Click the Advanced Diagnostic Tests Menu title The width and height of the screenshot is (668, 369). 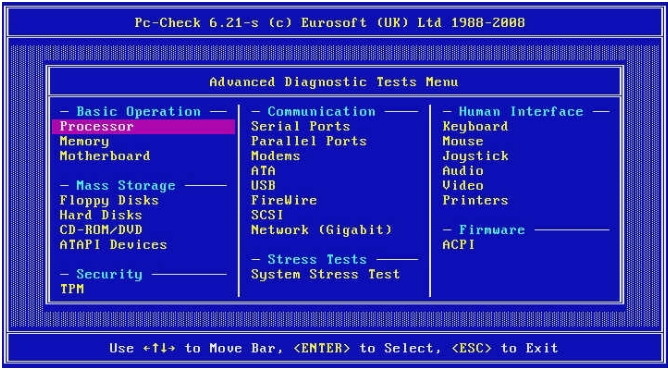(x=334, y=82)
